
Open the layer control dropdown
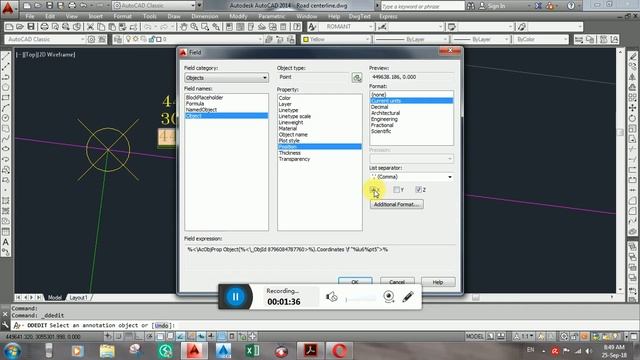tap(192, 39)
